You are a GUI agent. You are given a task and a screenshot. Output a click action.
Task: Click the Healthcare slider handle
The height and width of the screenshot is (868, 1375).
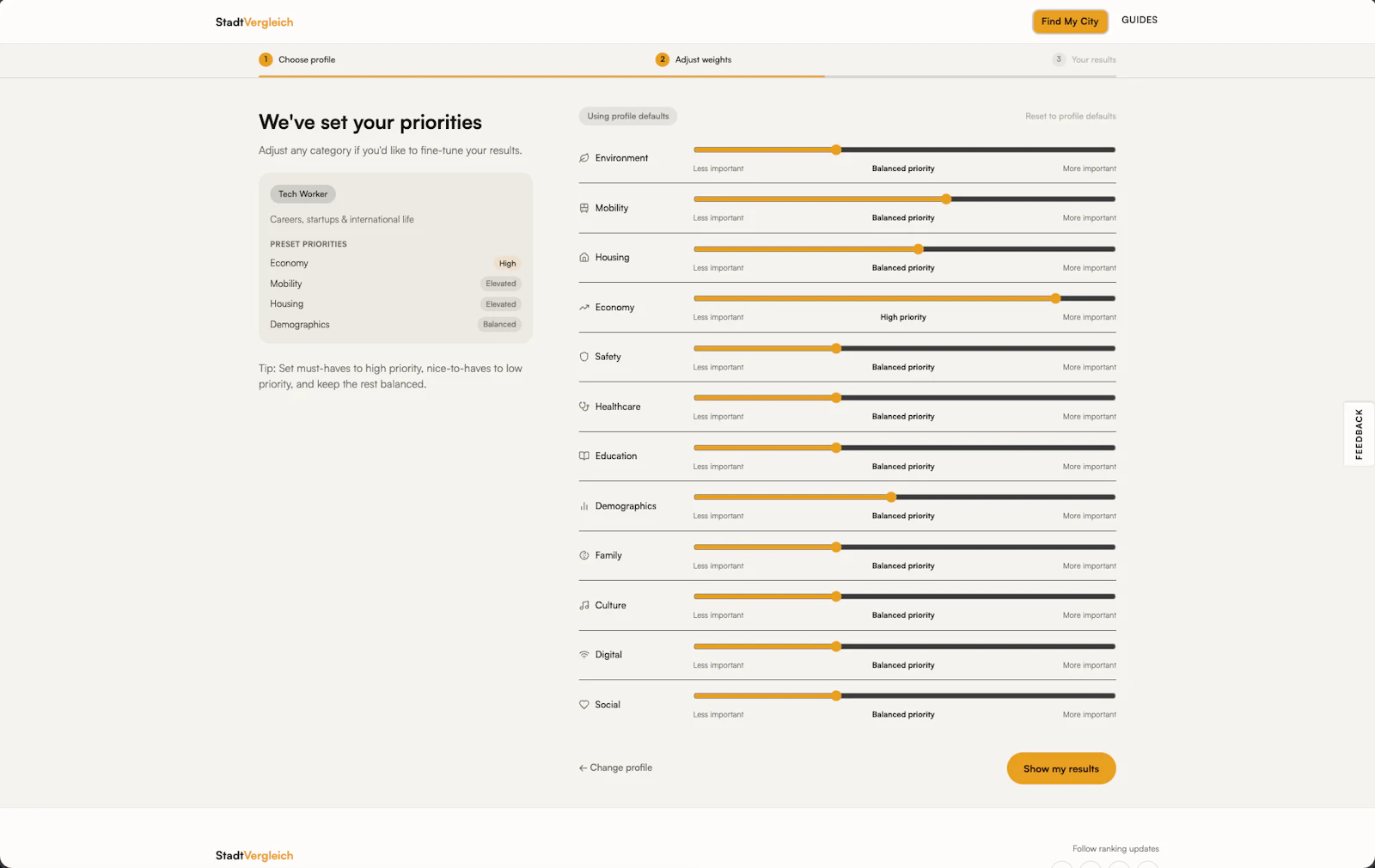[x=836, y=398]
